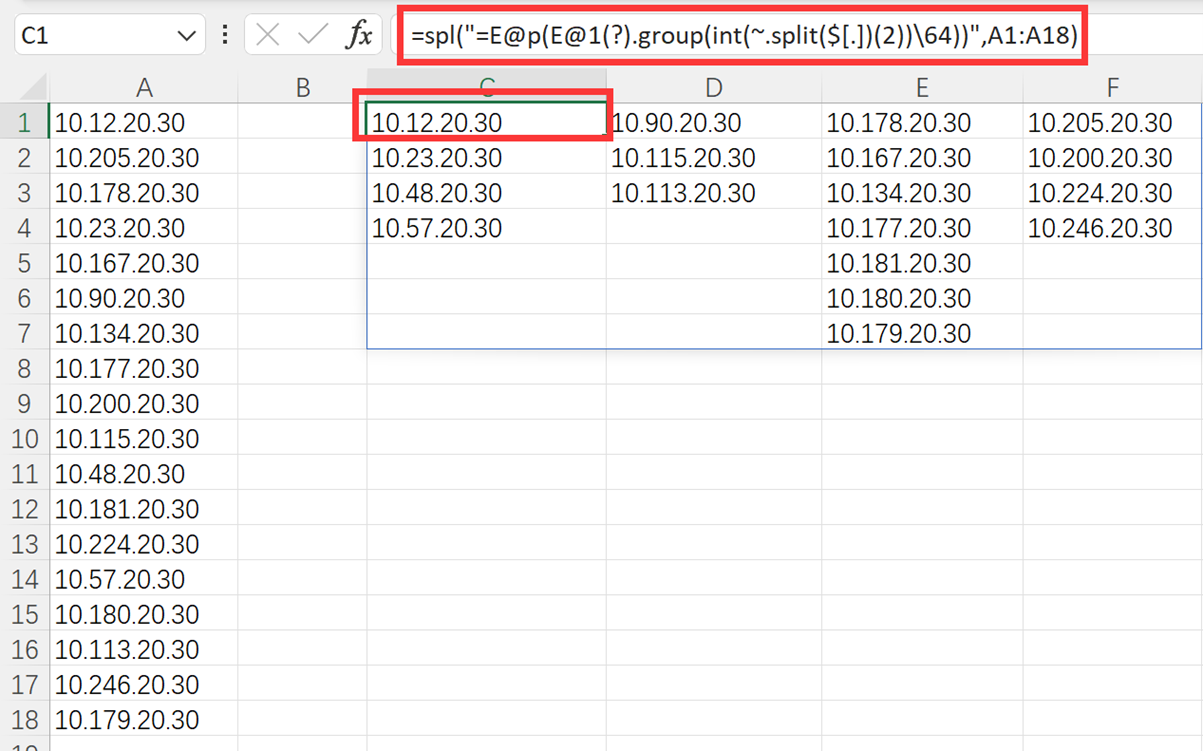Select column D header
This screenshot has height=751, width=1203.
coord(713,88)
